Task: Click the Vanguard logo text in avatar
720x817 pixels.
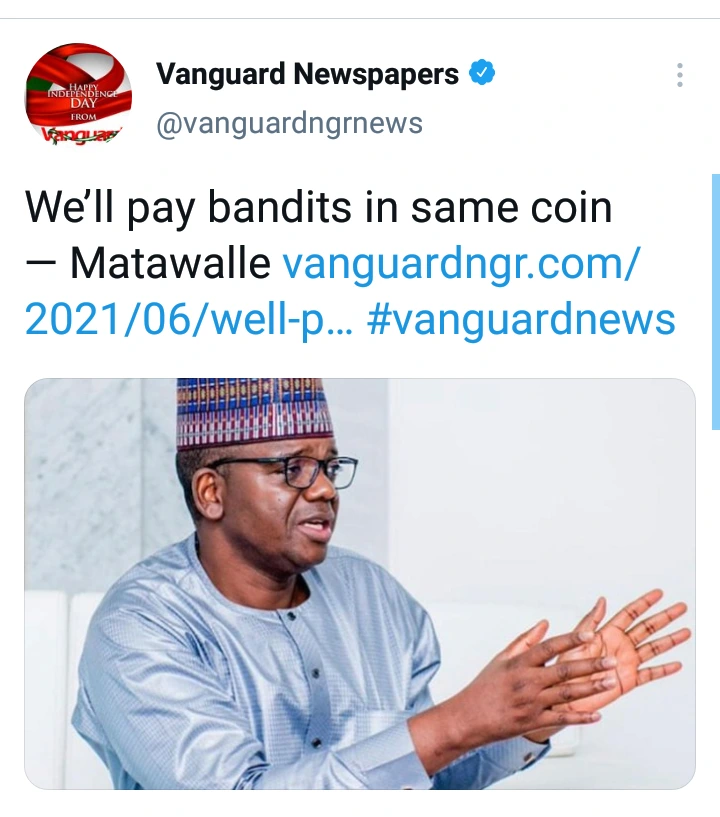Action: tap(81, 135)
